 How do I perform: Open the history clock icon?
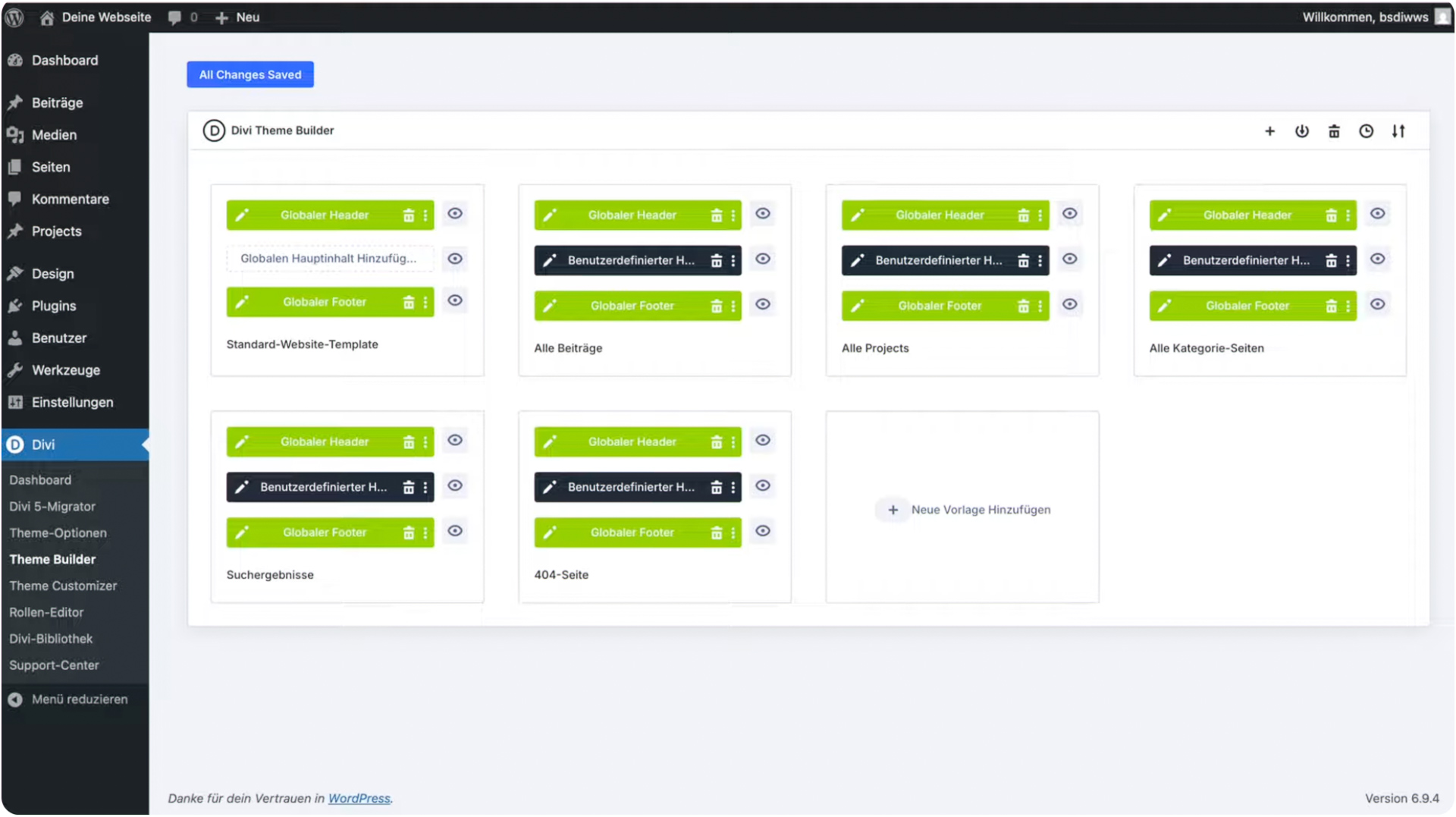click(x=1366, y=131)
